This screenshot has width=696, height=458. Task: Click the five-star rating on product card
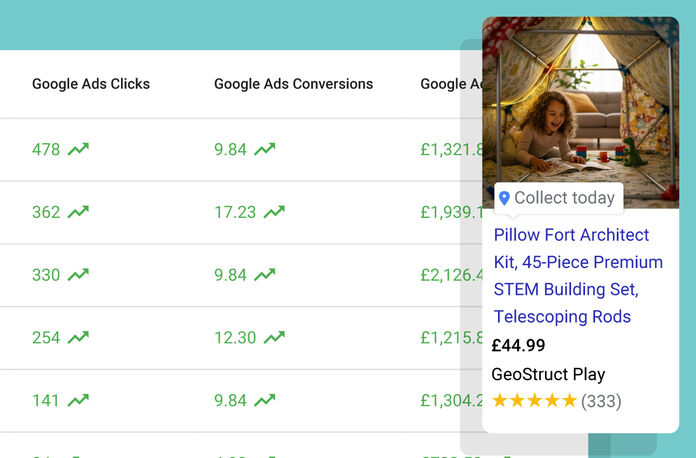534,401
